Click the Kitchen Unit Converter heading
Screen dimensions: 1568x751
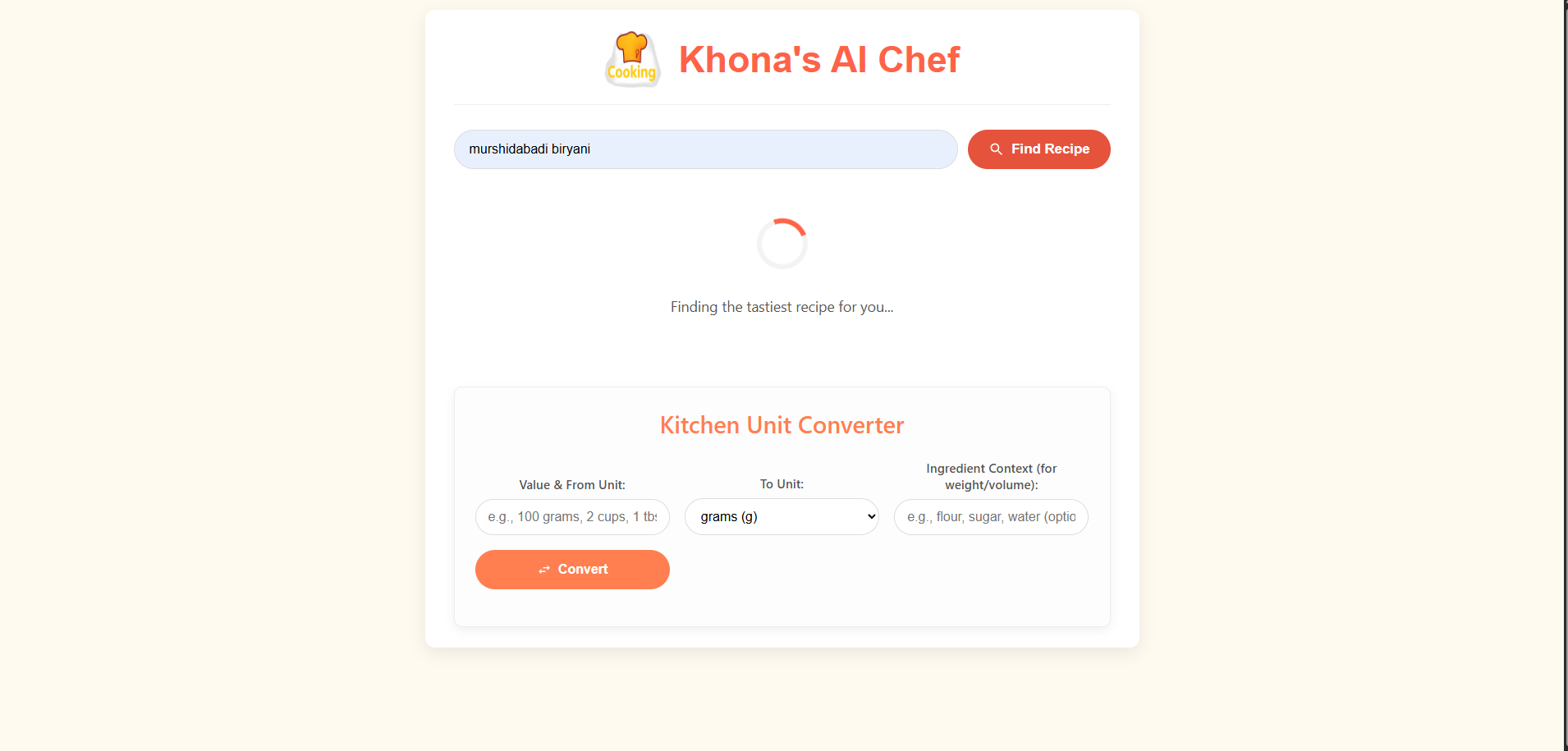click(781, 424)
